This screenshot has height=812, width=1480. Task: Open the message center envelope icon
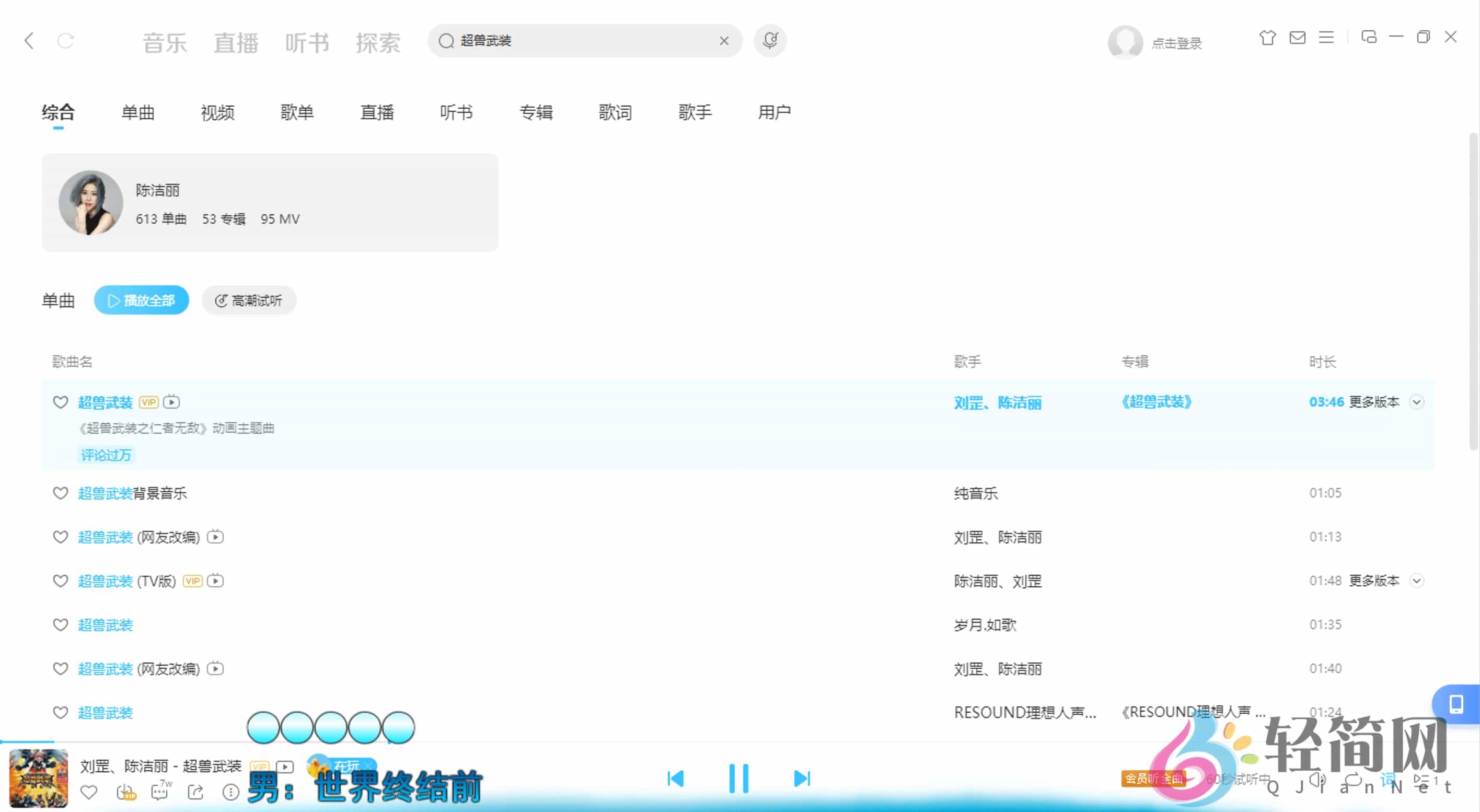1297,38
